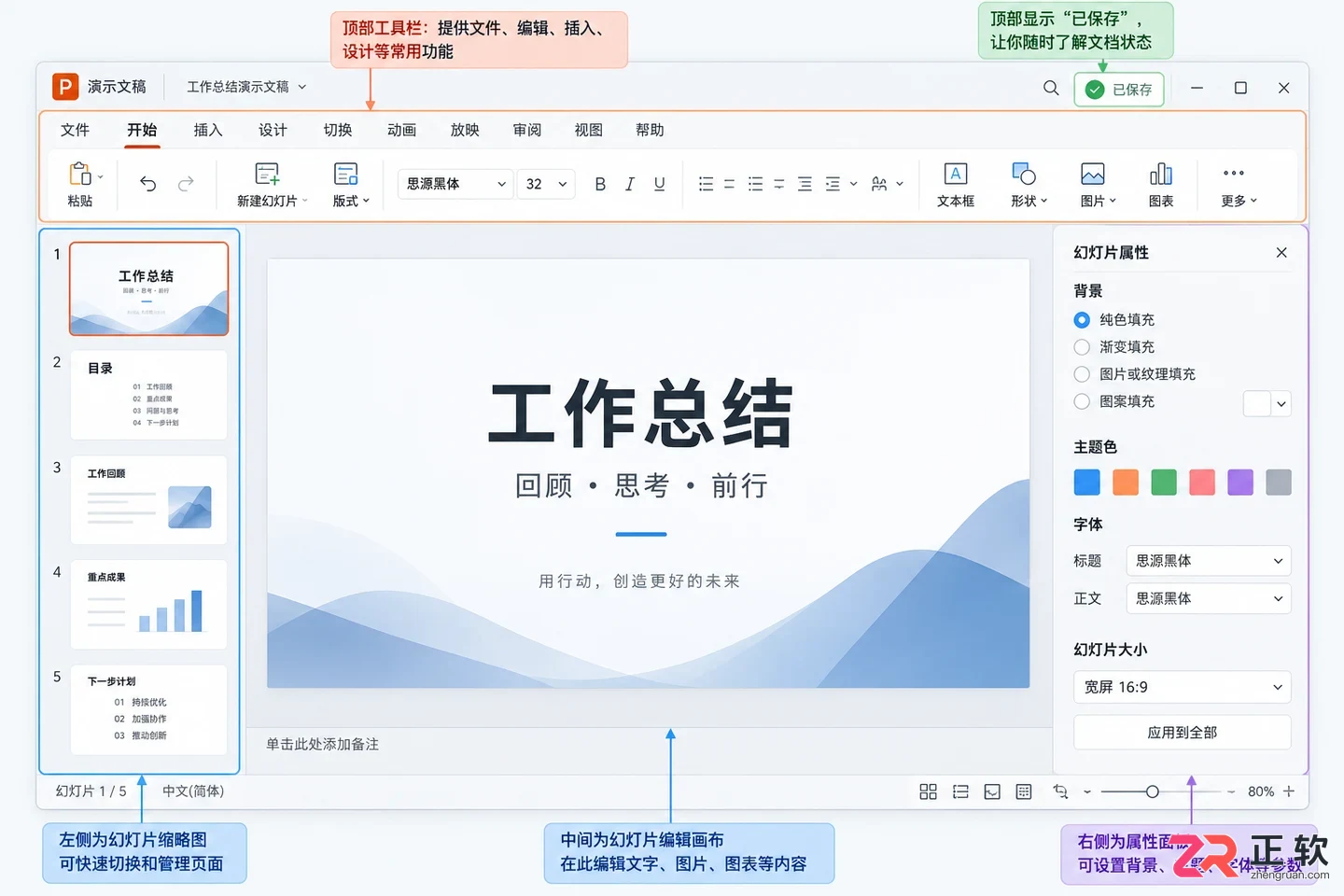1344x896 pixels.
Task: Select slide 5 下一步计划 thumbnail
Action: coord(148,709)
